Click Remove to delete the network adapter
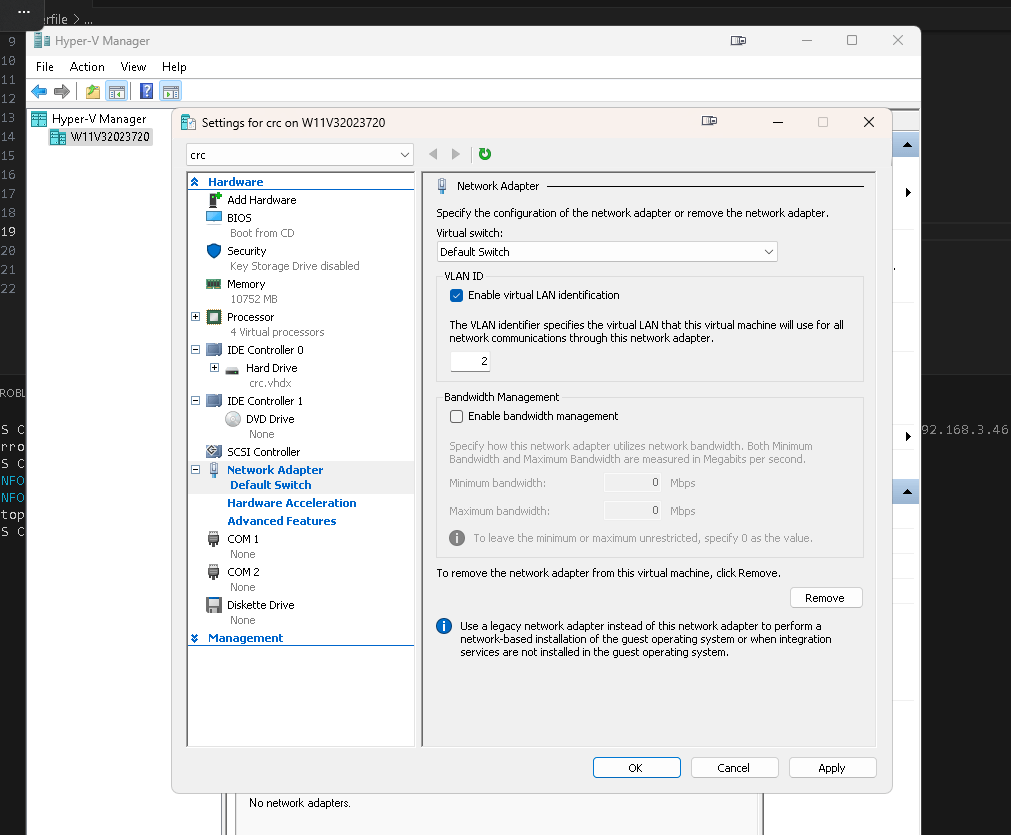The image size is (1011, 835). click(826, 598)
